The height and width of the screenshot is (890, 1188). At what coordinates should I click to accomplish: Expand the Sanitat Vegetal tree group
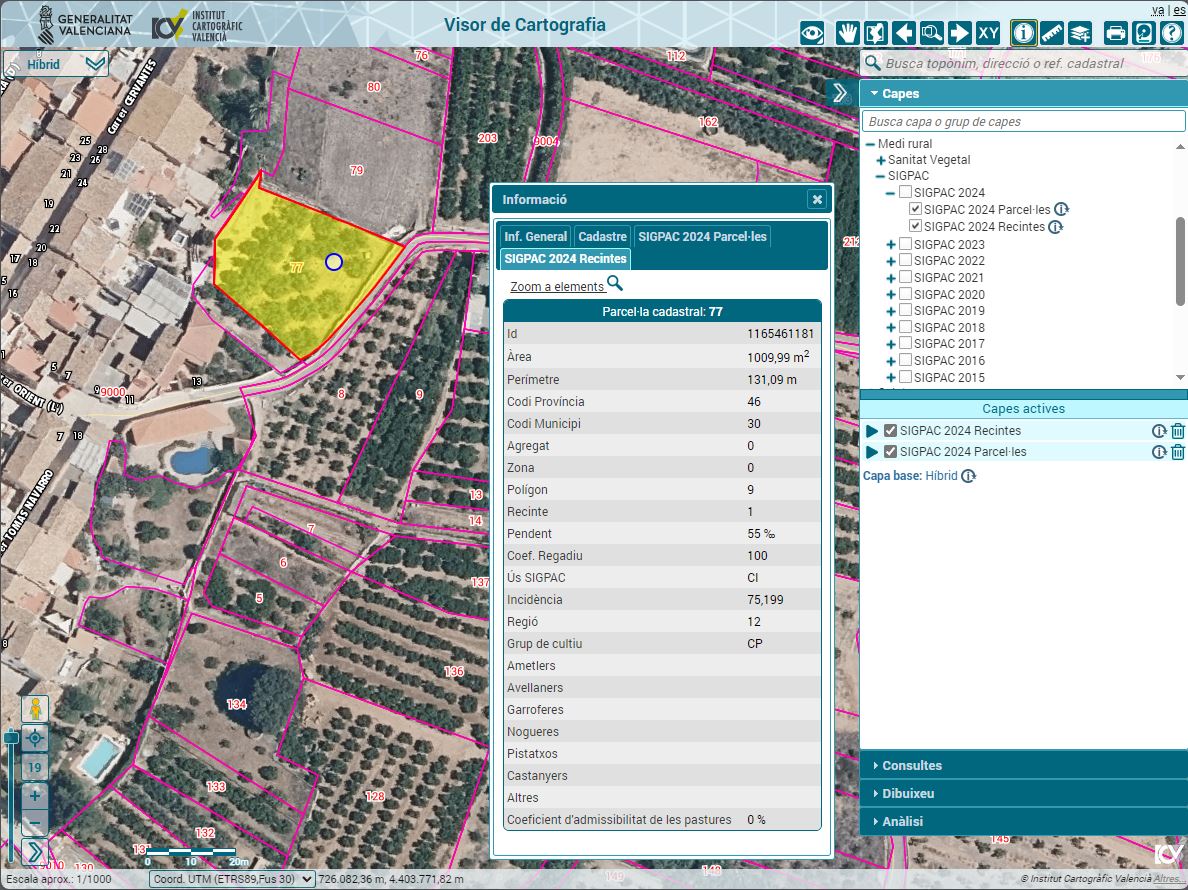(x=881, y=160)
